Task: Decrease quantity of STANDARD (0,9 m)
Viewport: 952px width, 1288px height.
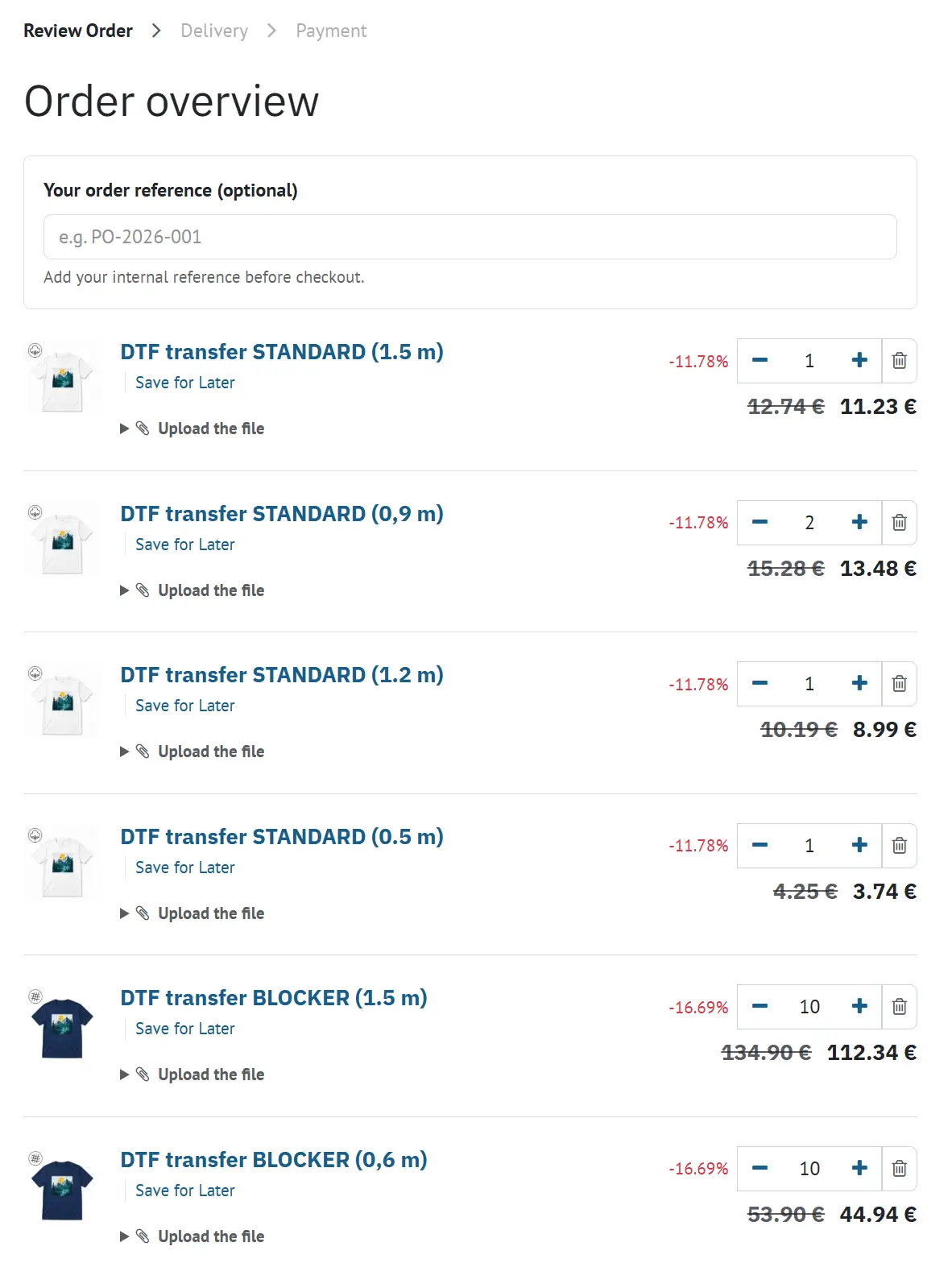Action: point(760,523)
